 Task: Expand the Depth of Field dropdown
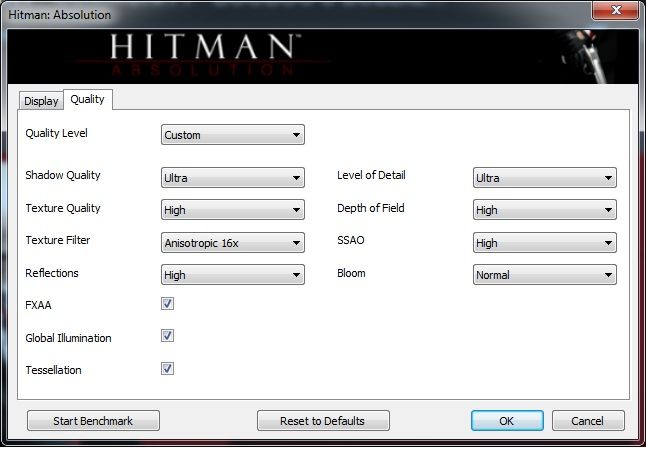[545, 210]
